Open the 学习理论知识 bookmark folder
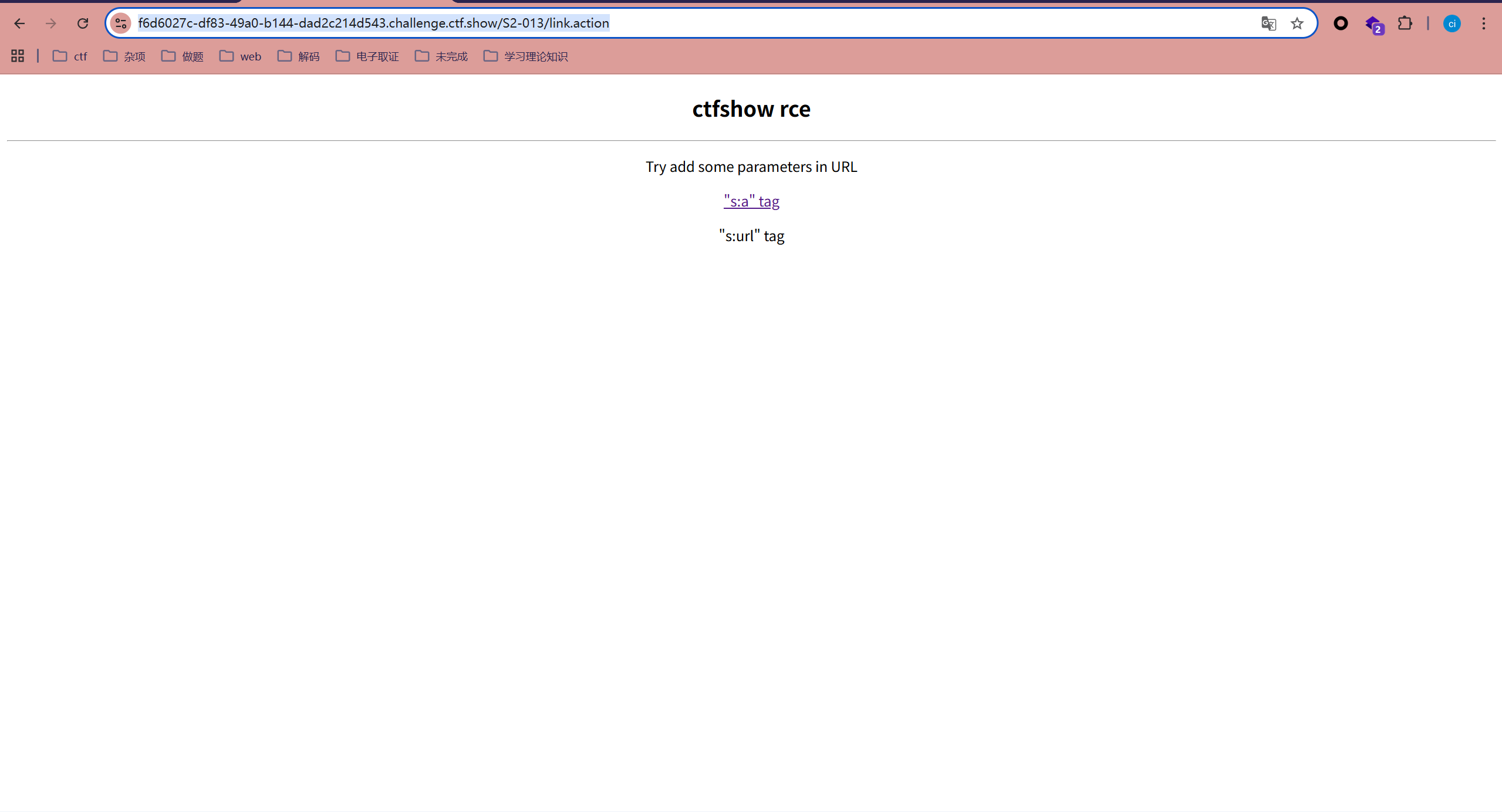 [526, 56]
